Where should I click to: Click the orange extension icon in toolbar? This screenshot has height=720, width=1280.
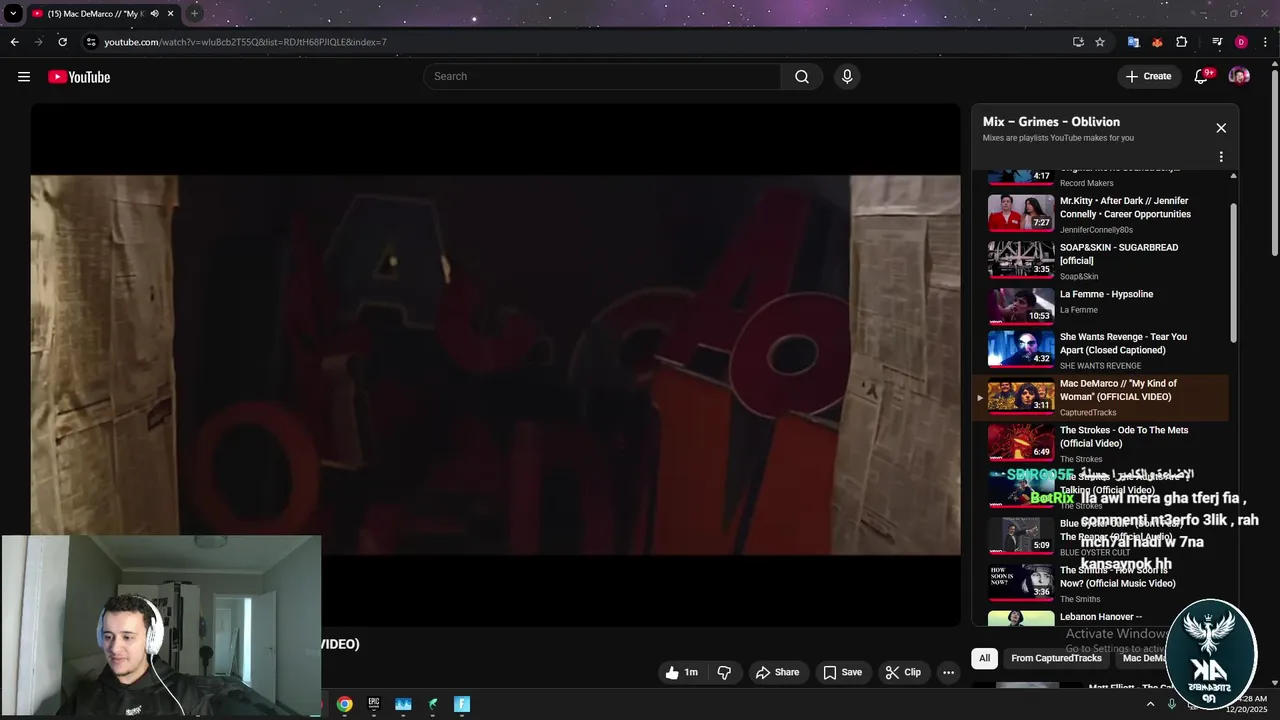coord(1157,42)
